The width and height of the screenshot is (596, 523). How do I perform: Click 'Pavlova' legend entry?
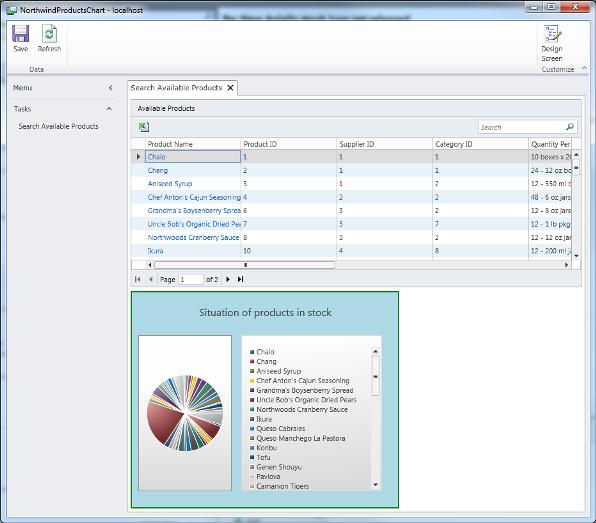268,476
